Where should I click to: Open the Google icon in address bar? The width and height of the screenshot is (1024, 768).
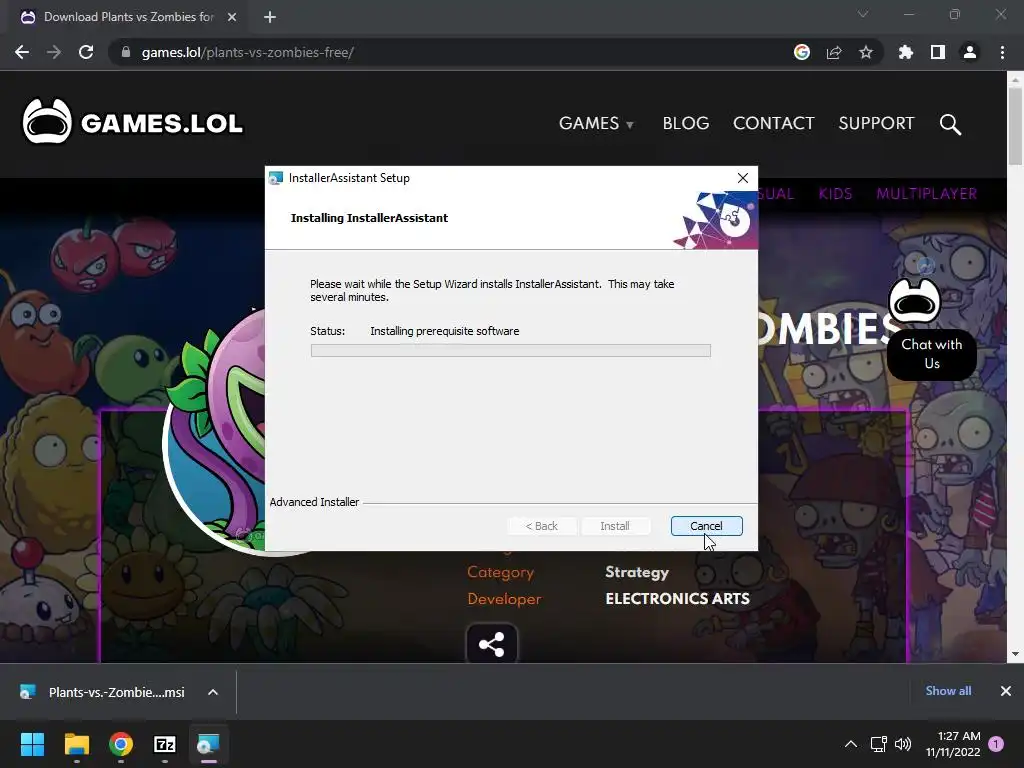click(x=802, y=52)
